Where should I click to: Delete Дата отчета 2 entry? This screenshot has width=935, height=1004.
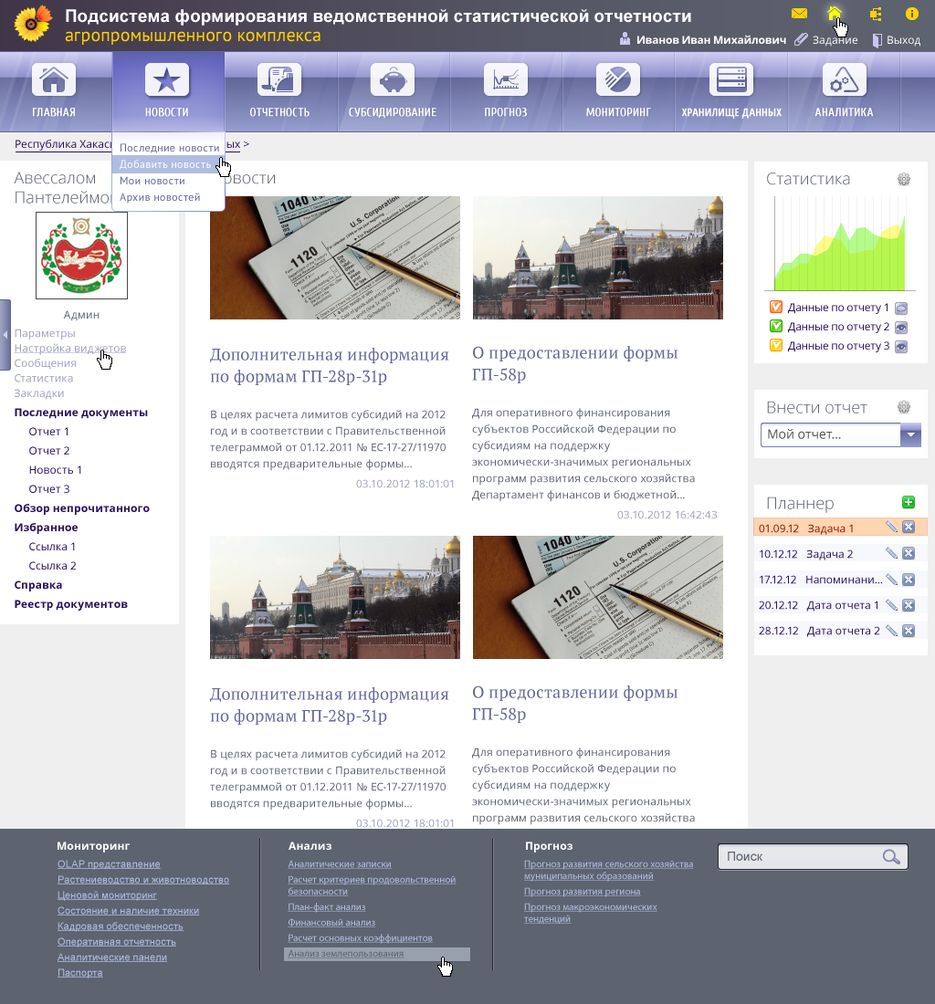[x=908, y=631]
